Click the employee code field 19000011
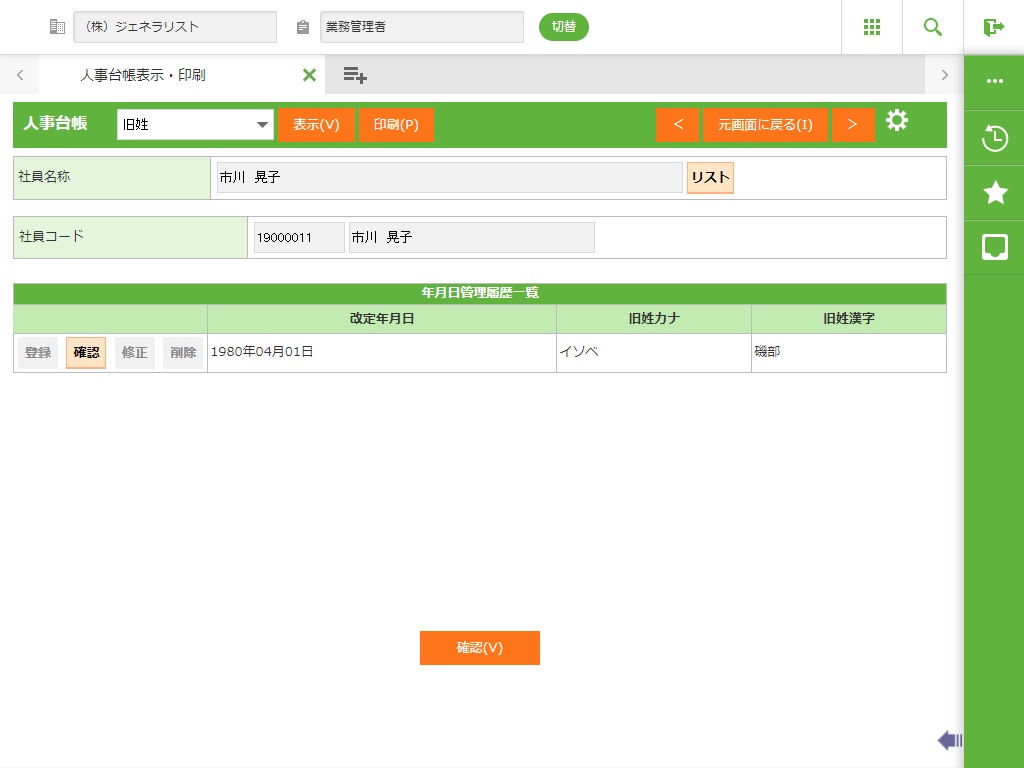 point(299,238)
